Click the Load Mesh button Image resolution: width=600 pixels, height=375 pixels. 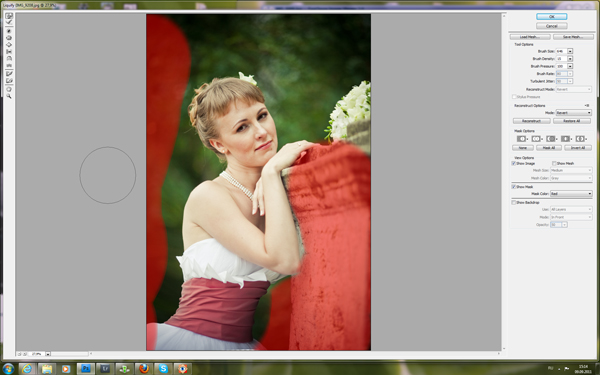pos(530,37)
